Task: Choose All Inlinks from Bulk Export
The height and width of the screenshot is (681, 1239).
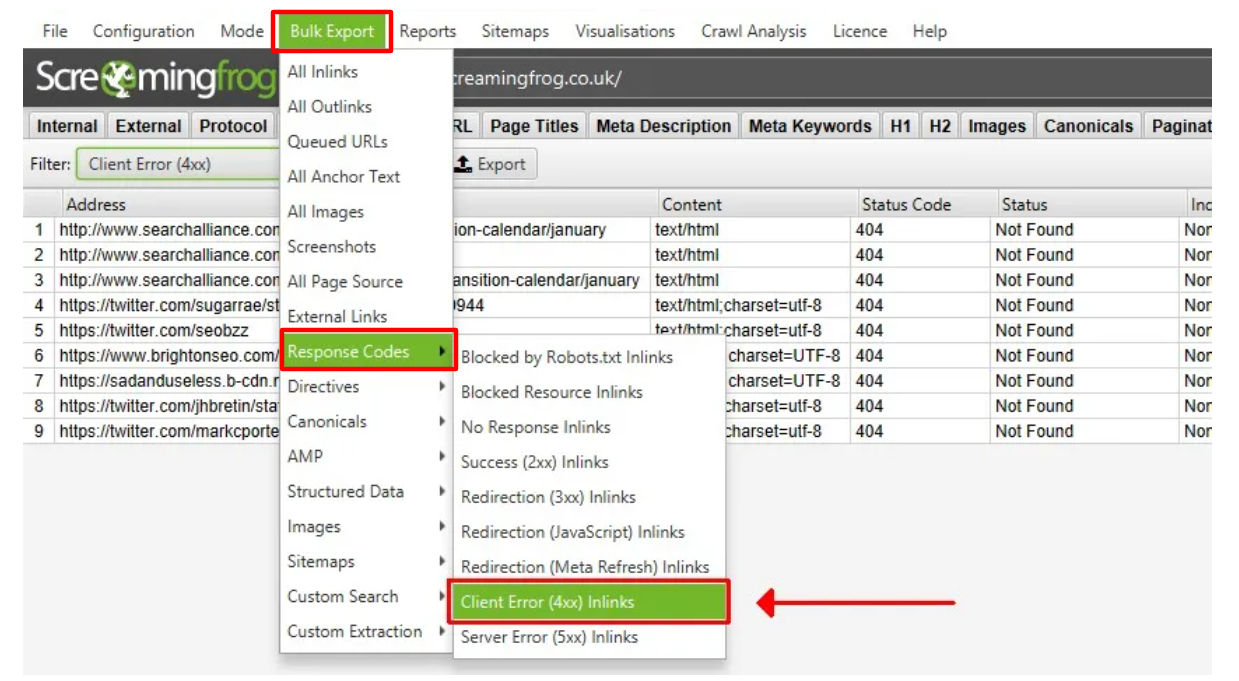Action: point(323,72)
